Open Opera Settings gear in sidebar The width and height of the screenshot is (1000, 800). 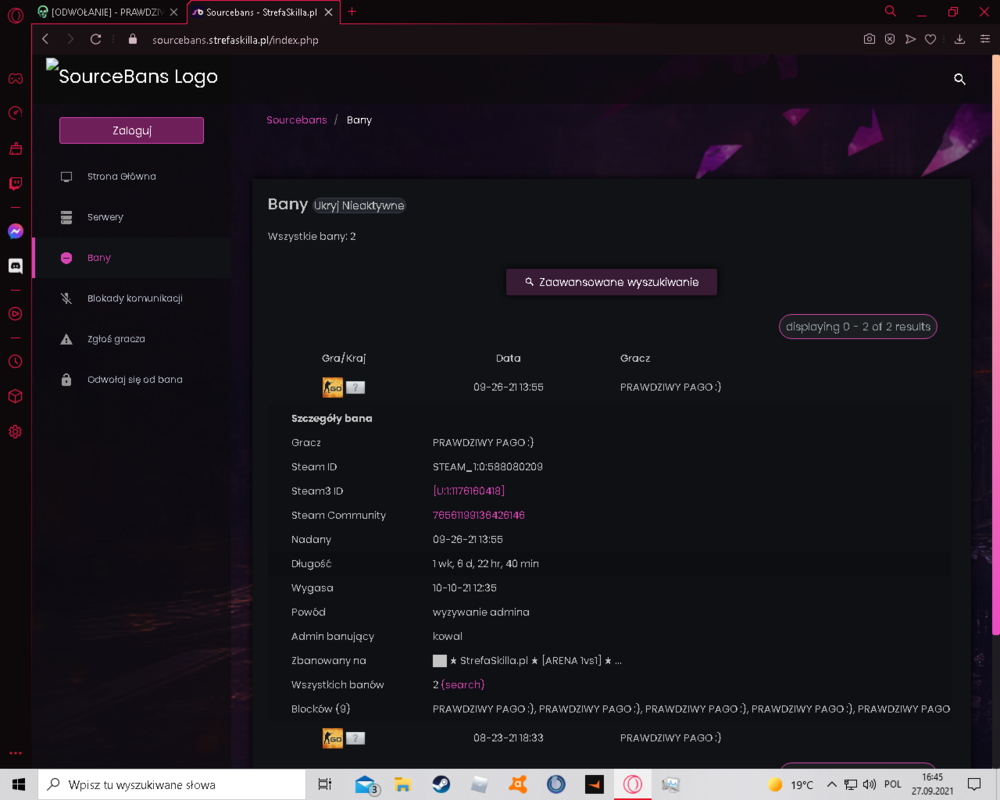click(15, 432)
